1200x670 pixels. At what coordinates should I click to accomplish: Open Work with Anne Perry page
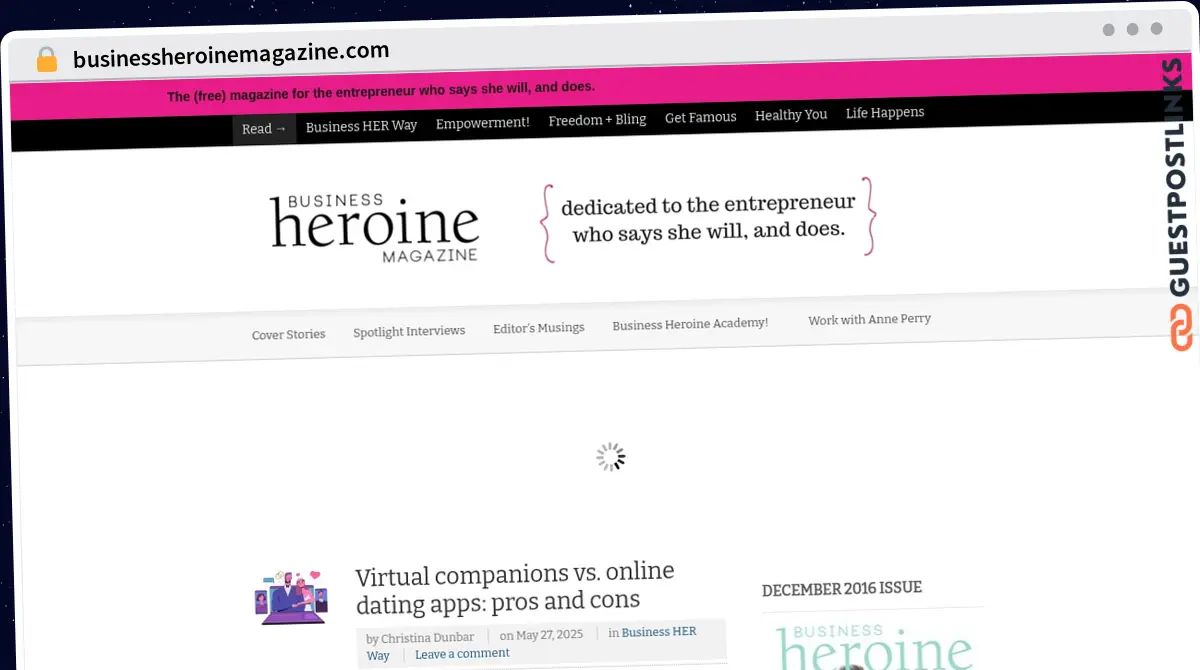(x=869, y=320)
